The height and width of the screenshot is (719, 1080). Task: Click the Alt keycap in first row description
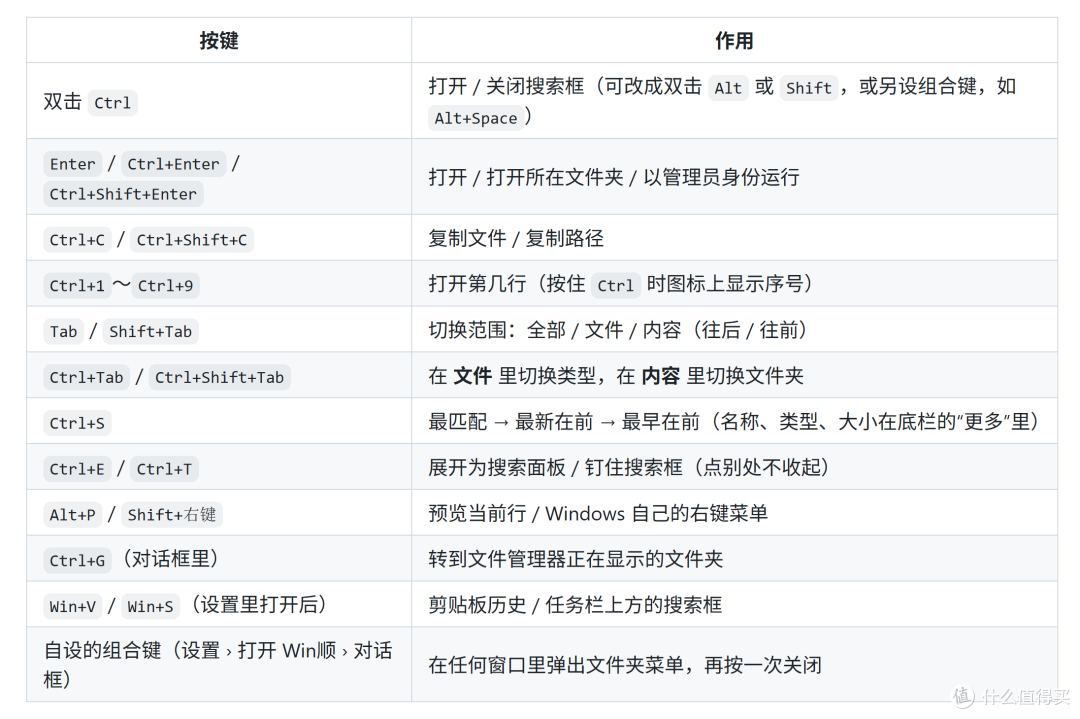coord(728,87)
